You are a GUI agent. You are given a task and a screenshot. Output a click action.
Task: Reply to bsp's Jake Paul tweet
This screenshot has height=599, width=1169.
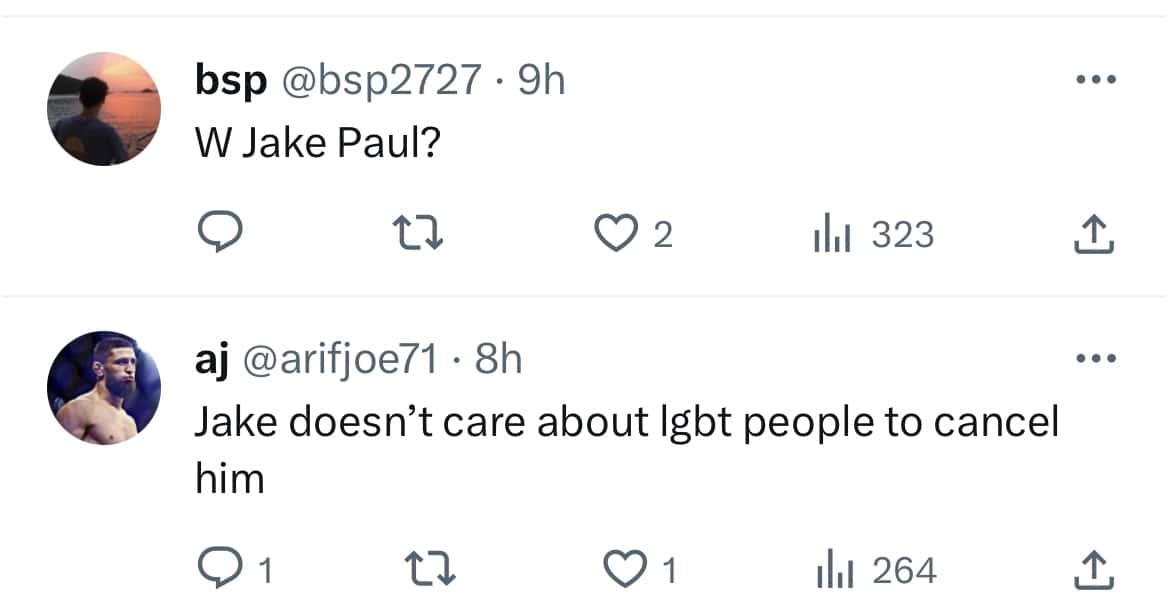(x=216, y=235)
